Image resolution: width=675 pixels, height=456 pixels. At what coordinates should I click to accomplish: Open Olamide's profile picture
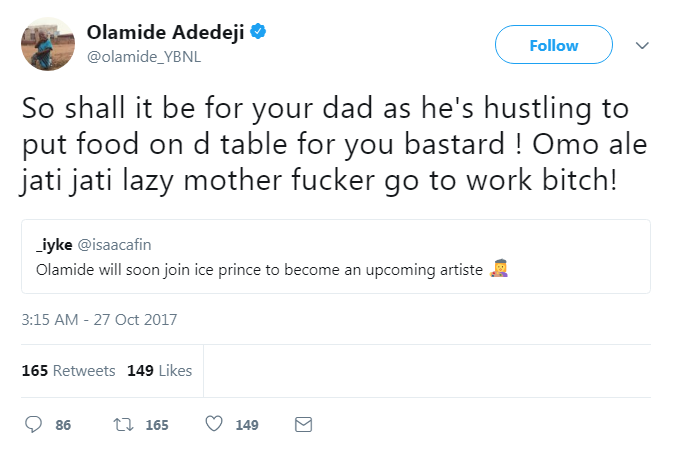pos(46,44)
